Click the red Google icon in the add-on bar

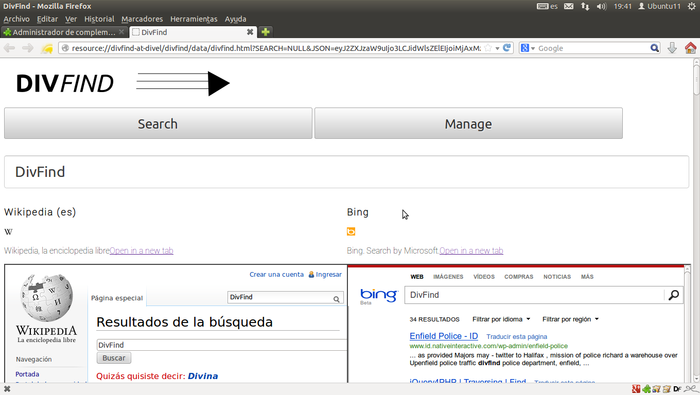click(x=636, y=389)
